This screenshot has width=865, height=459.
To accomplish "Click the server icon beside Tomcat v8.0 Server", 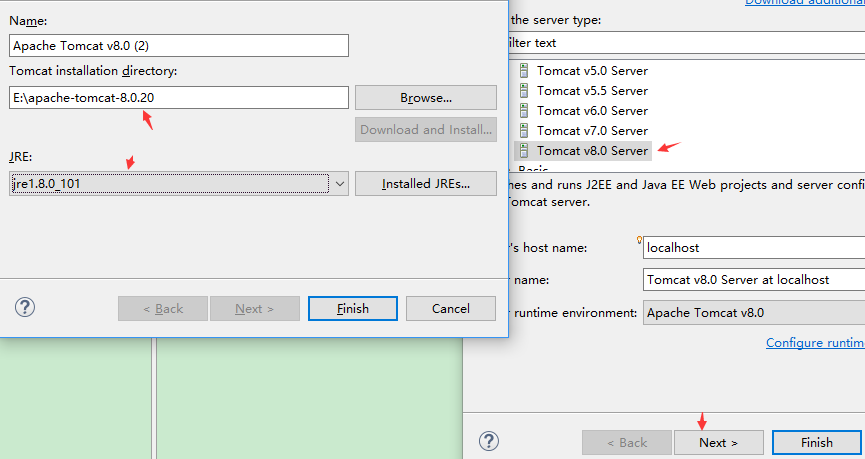I will tap(524, 151).
